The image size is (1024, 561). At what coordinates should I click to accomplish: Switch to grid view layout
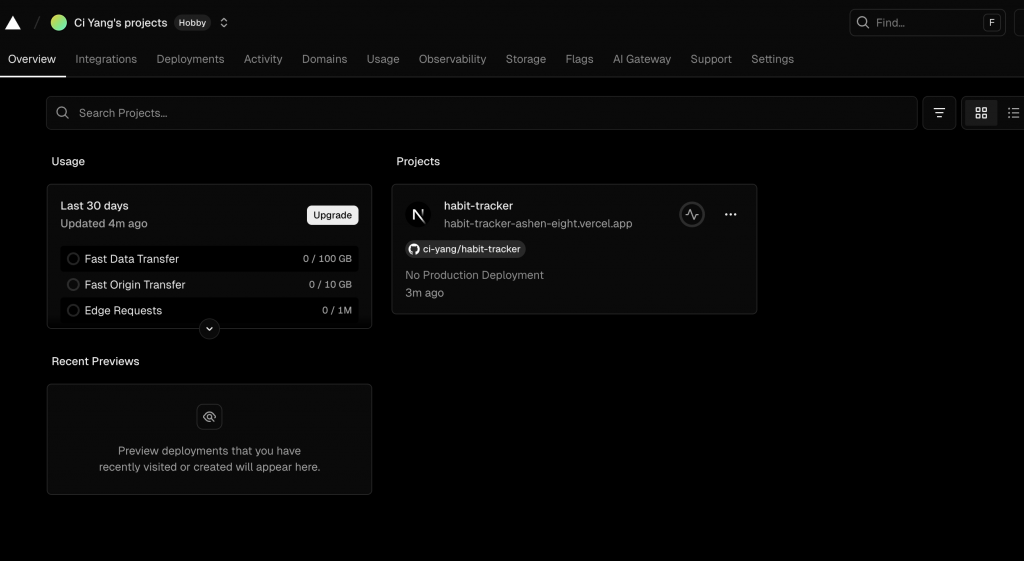click(x=981, y=113)
